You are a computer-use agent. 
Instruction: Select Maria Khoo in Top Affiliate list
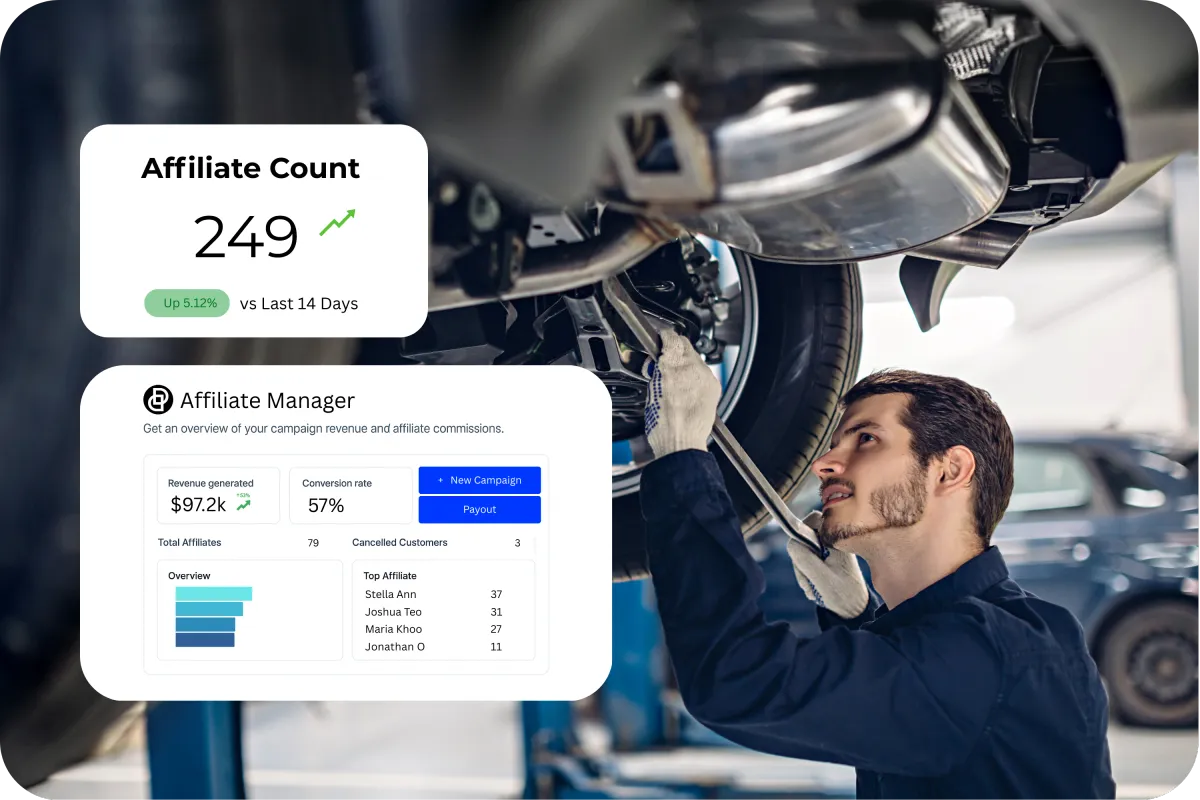(433, 629)
